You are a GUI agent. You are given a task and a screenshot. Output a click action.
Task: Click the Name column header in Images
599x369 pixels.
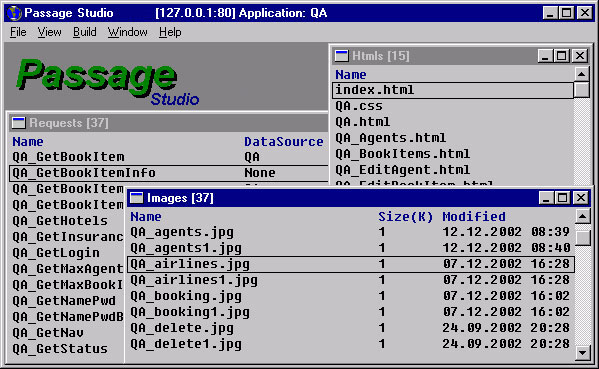click(x=146, y=217)
